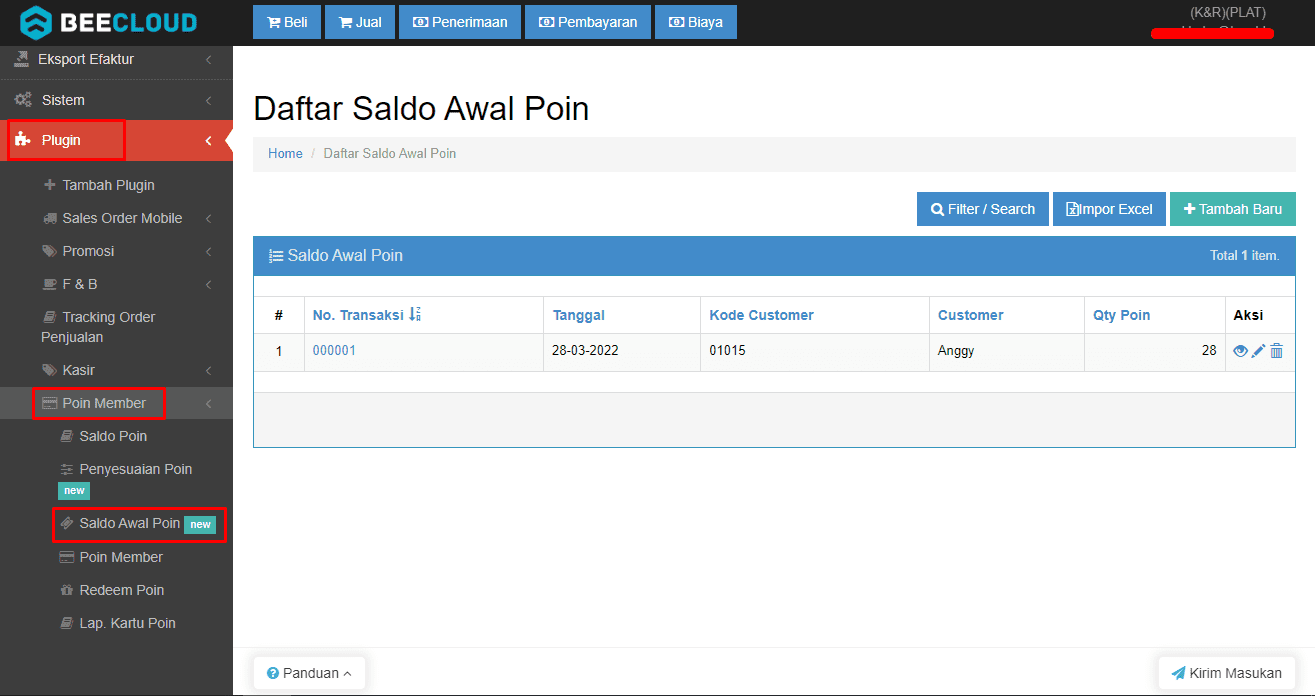Click the ticket icon beside Saldo Awal Poin

(x=67, y=523)
